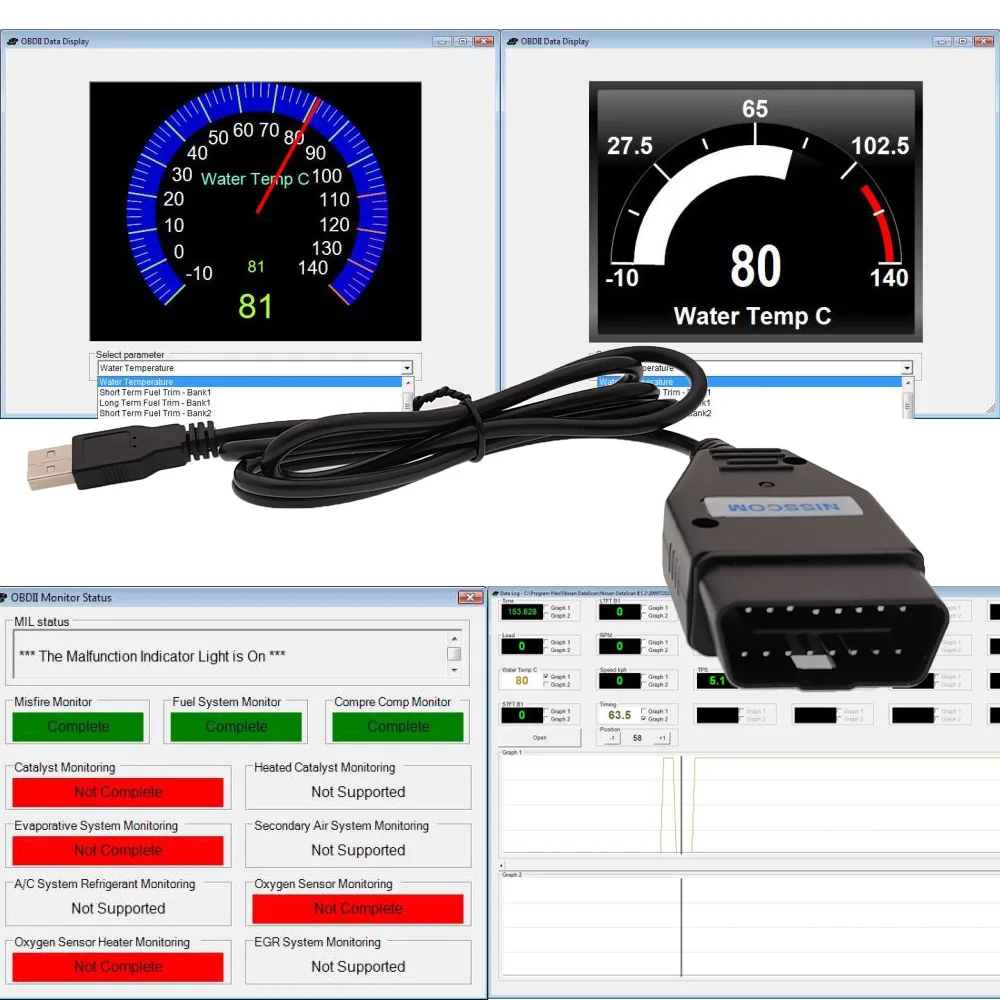Screen dimensions: 1000x1000
Task: Check Graph 2 for Speed kph
Action: (x=643, y=685)
